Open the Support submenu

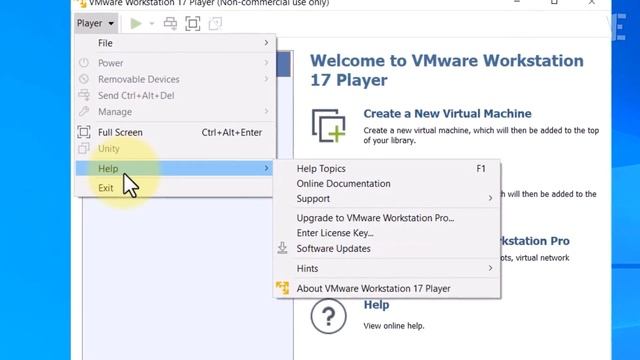pos(387,199)
